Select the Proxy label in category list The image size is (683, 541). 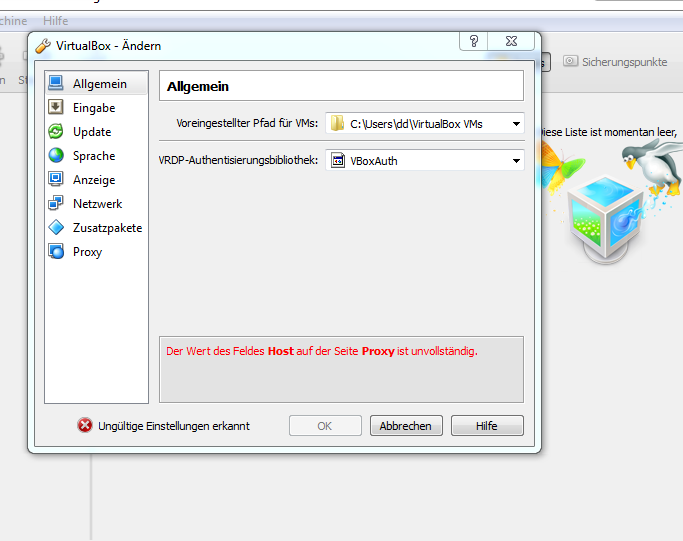[87, 252]
